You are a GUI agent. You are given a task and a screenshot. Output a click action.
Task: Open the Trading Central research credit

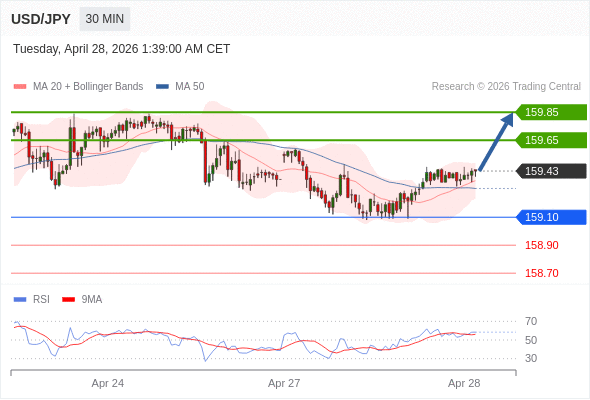(x=506, y=87)
